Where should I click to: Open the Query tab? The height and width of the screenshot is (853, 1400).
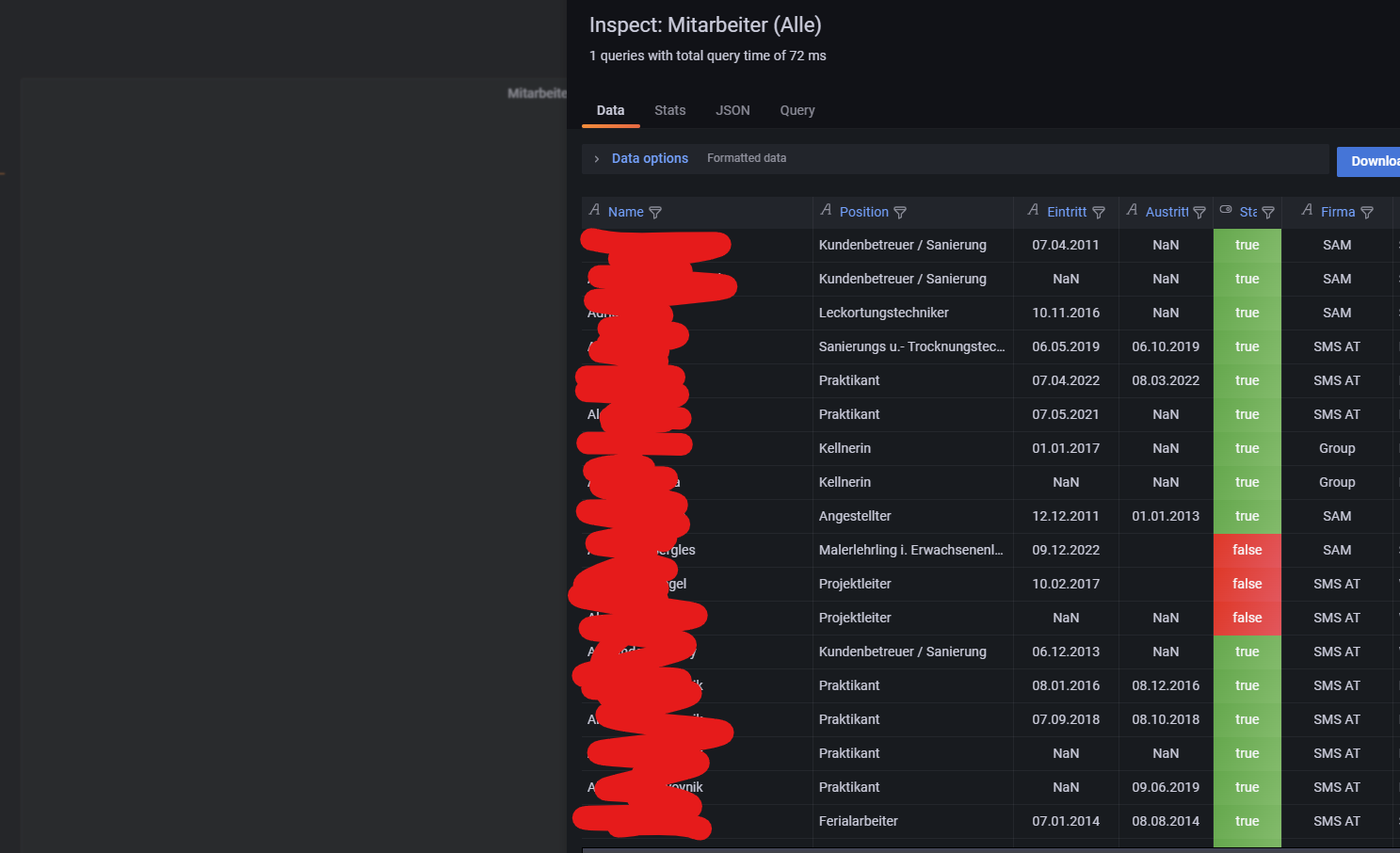pos(797,110)
